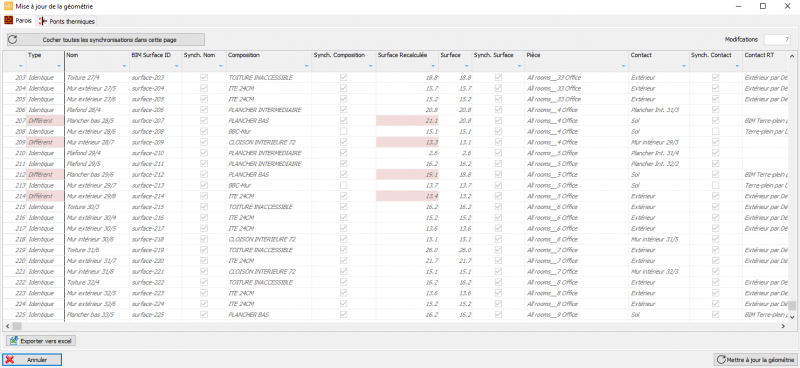Screen dimensions: 800x368
Task: Open the Synch. Contact filter dropdown
Action: [737, 66]
